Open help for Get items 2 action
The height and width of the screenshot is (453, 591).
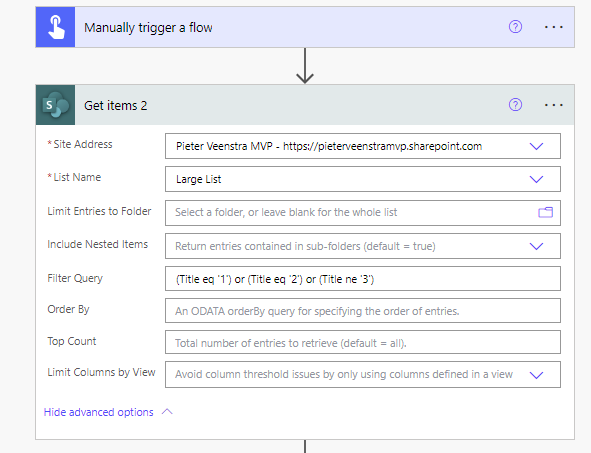(x=515, y=104)
